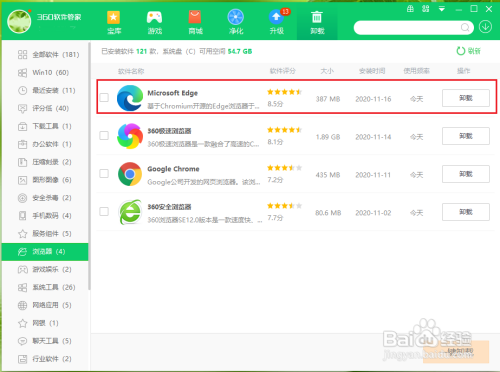
Task: Uninstall Microsoft Edge via its 卸载 button
Action: (x=466, y=98)
